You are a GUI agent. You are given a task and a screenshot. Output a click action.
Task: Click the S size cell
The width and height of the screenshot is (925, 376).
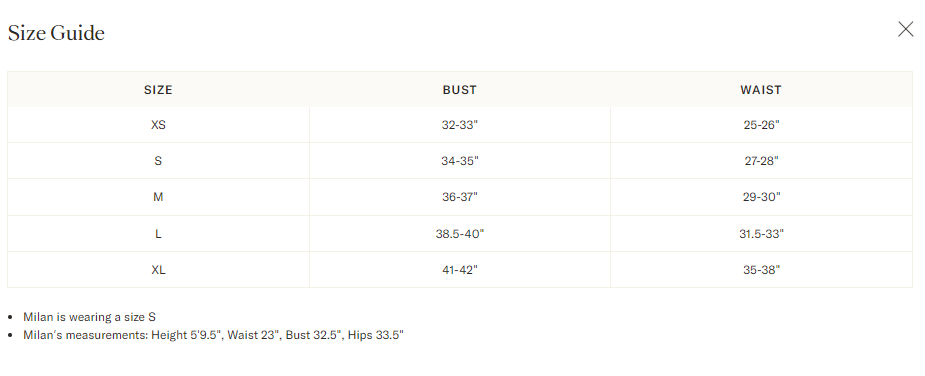tap(158, 161)
